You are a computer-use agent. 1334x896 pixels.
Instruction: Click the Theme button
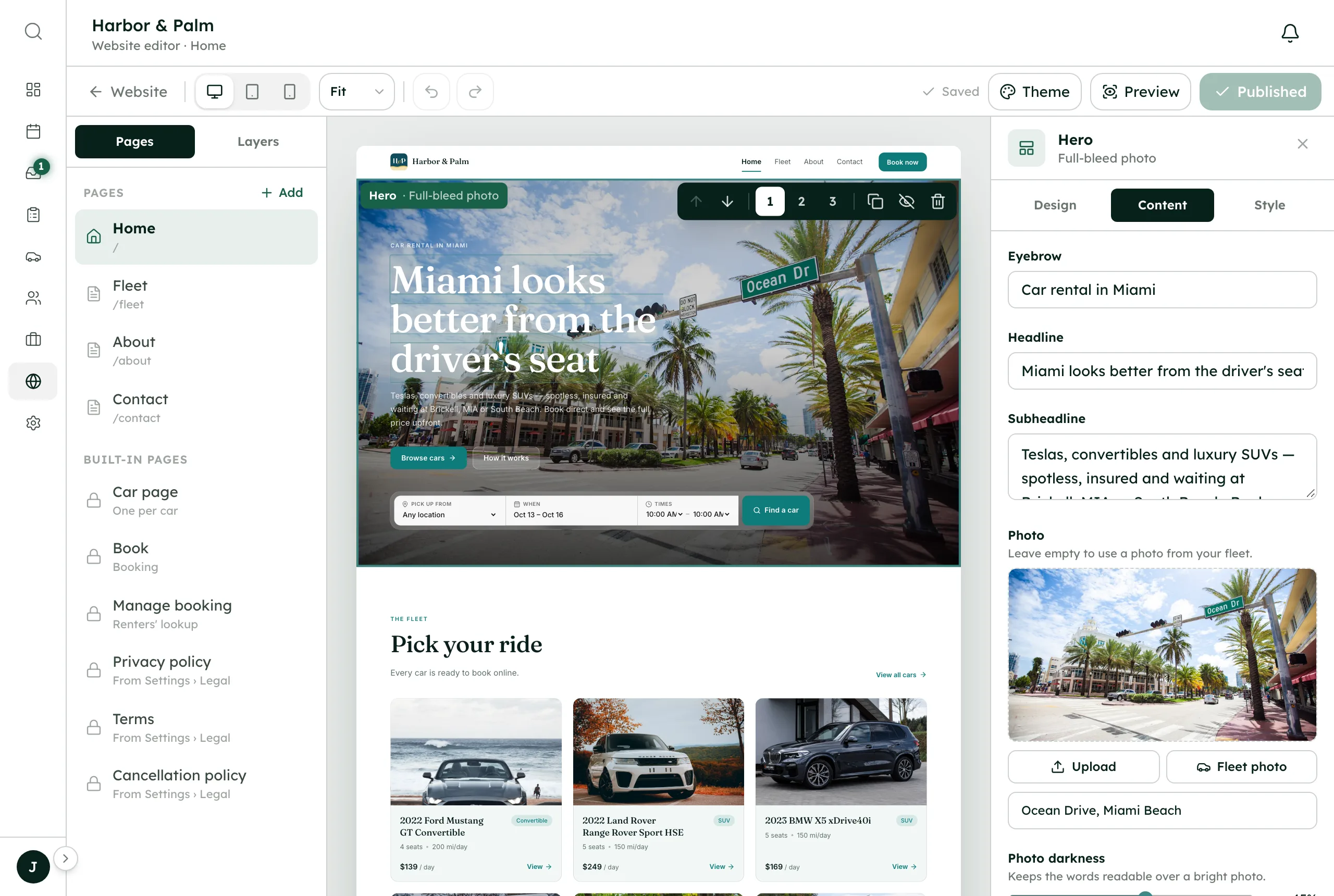[x=1034, y=92]
